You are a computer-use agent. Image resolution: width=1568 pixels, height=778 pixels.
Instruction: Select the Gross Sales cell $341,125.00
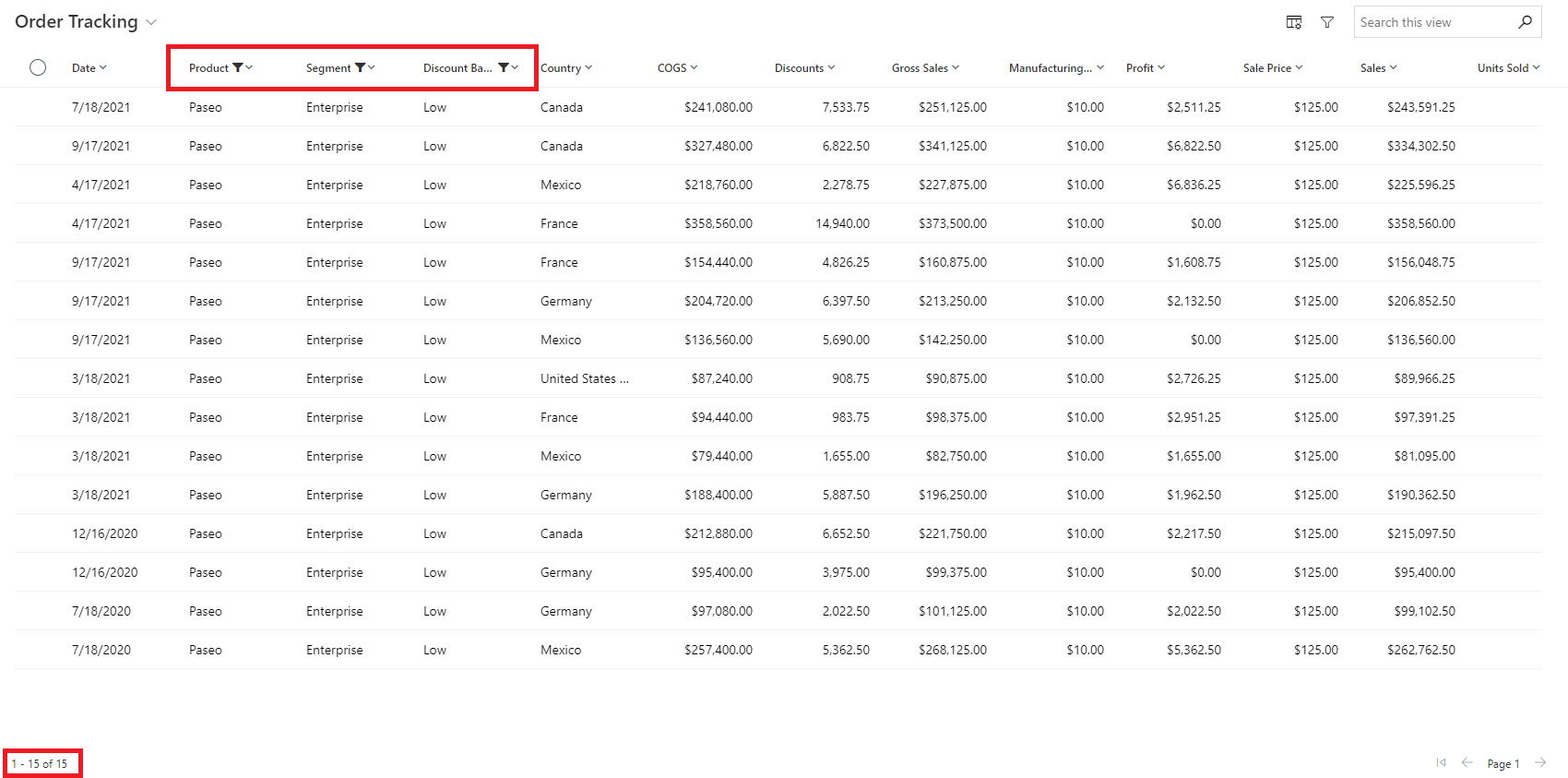click(953, 146)
